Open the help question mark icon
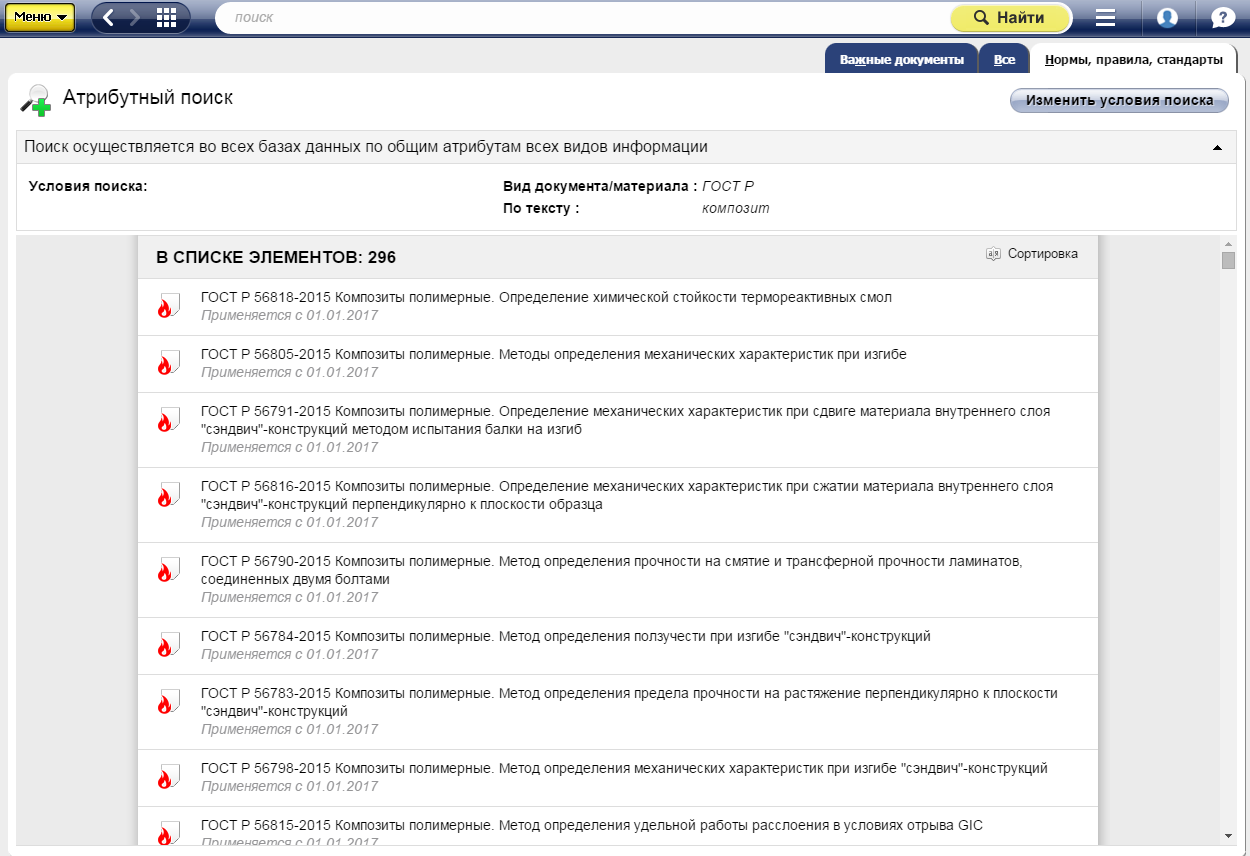 click(1222, 18)
